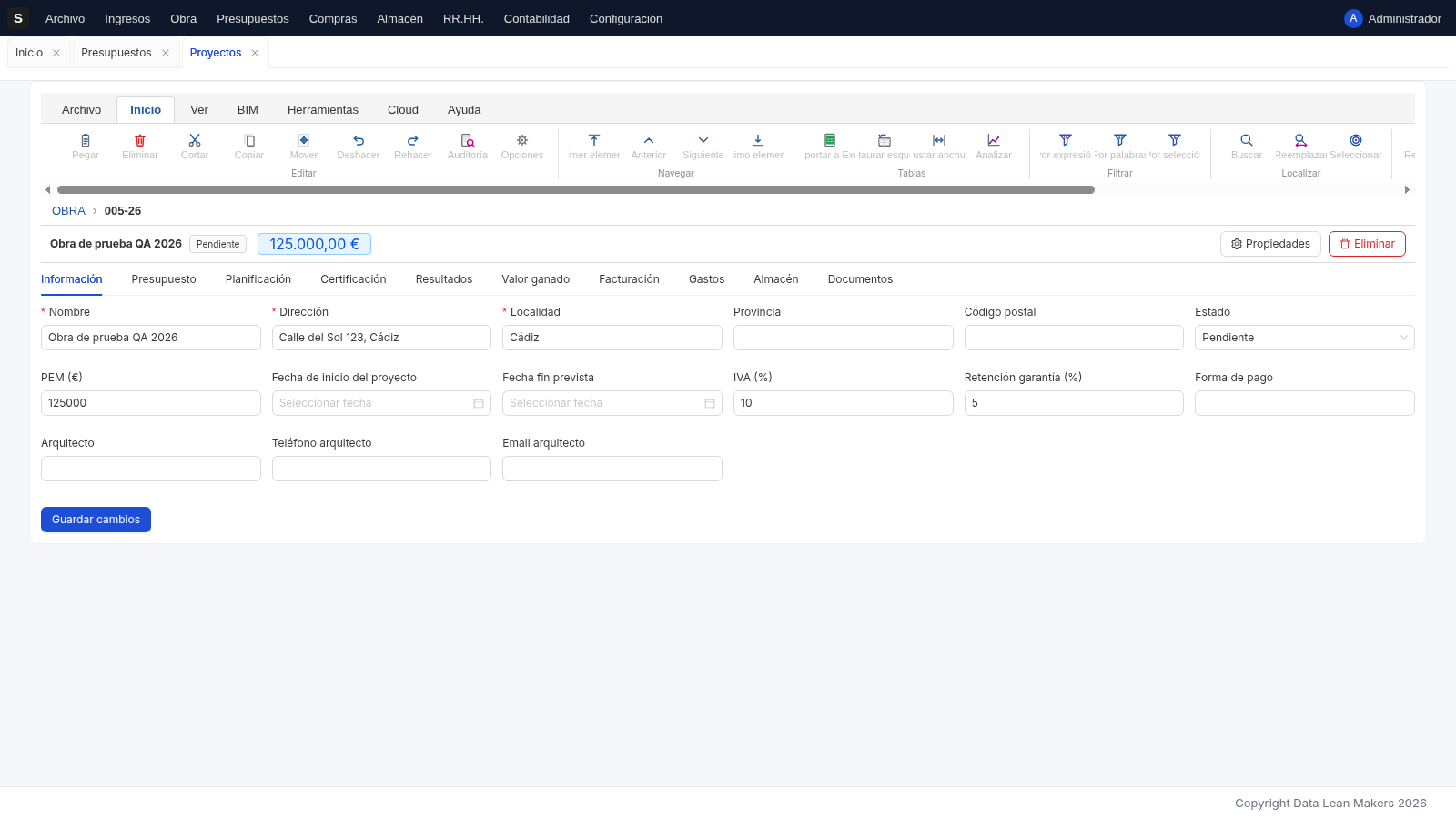Open the Opciones gear icon
The width and height of the screenshot is (1456, 819).
click(x=522, y=140)
